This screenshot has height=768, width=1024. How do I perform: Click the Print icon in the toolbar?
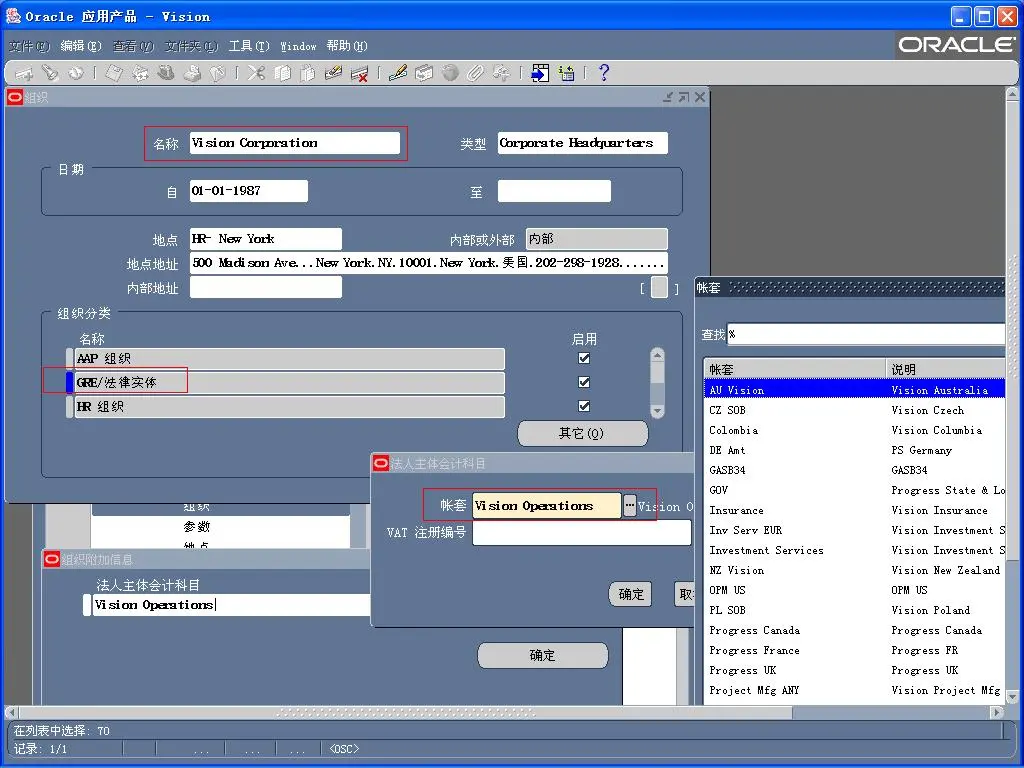[192, 73]
